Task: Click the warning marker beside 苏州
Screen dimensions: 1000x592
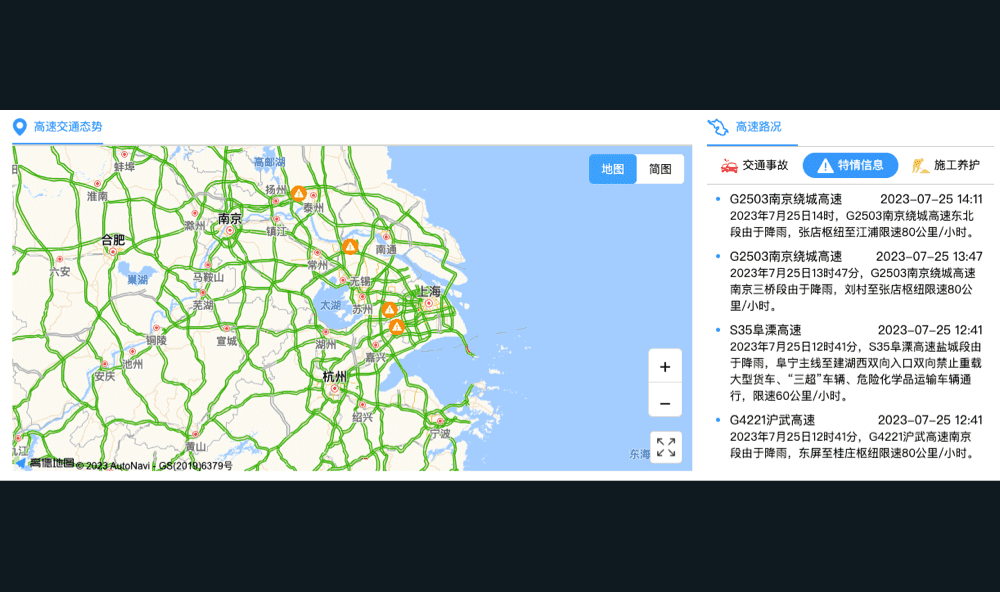Action: click(389, 310)
